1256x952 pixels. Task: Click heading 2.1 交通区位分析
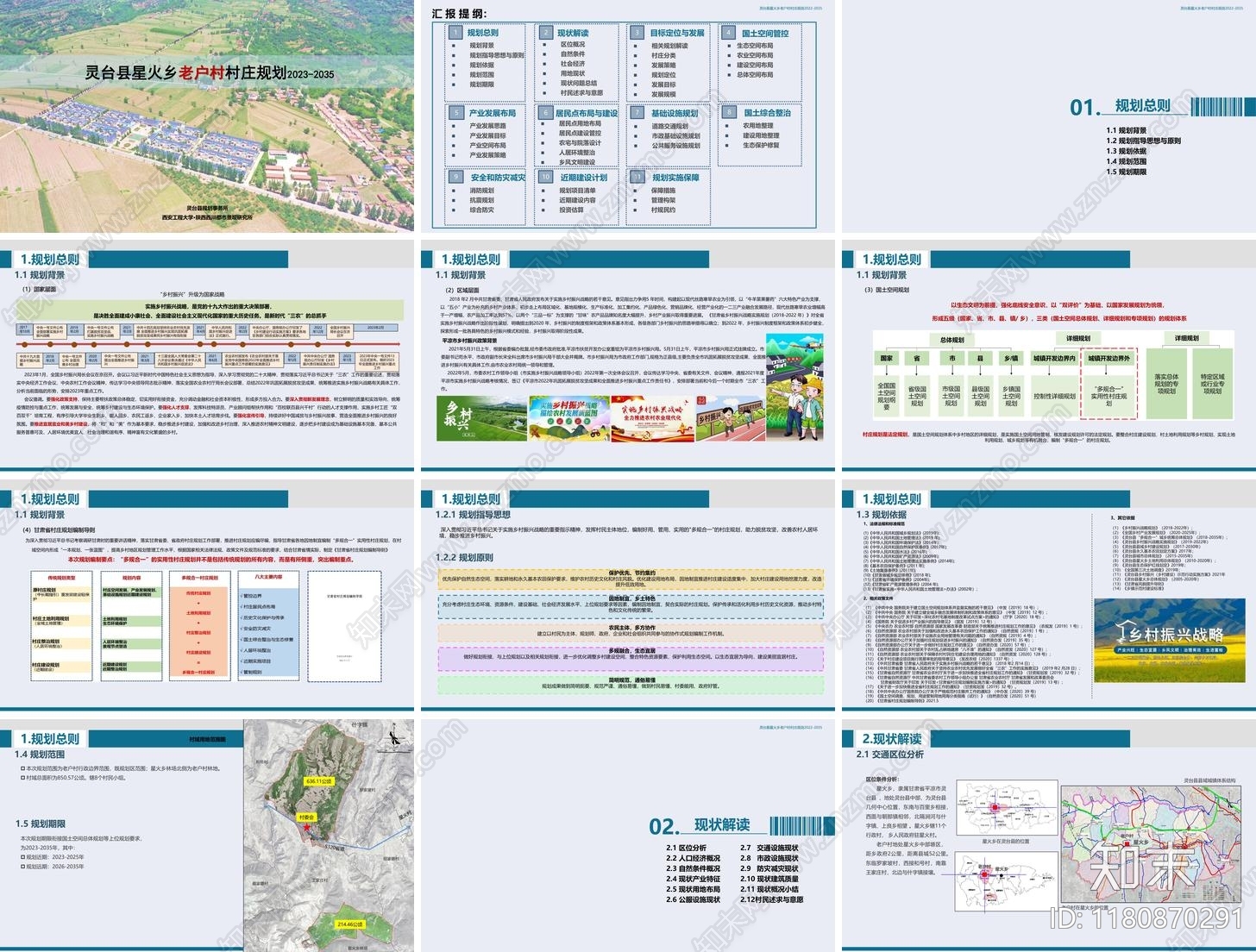(x=889, y=755)
